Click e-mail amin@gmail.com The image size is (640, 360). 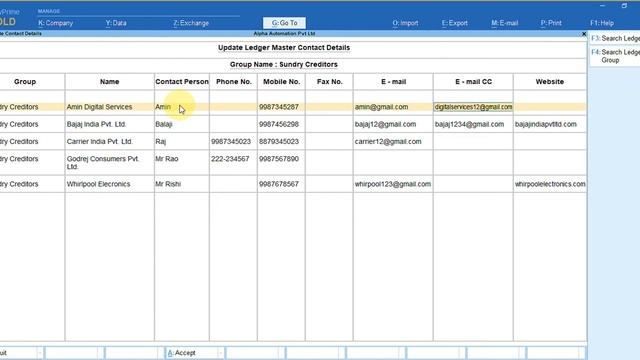(381, 107)
